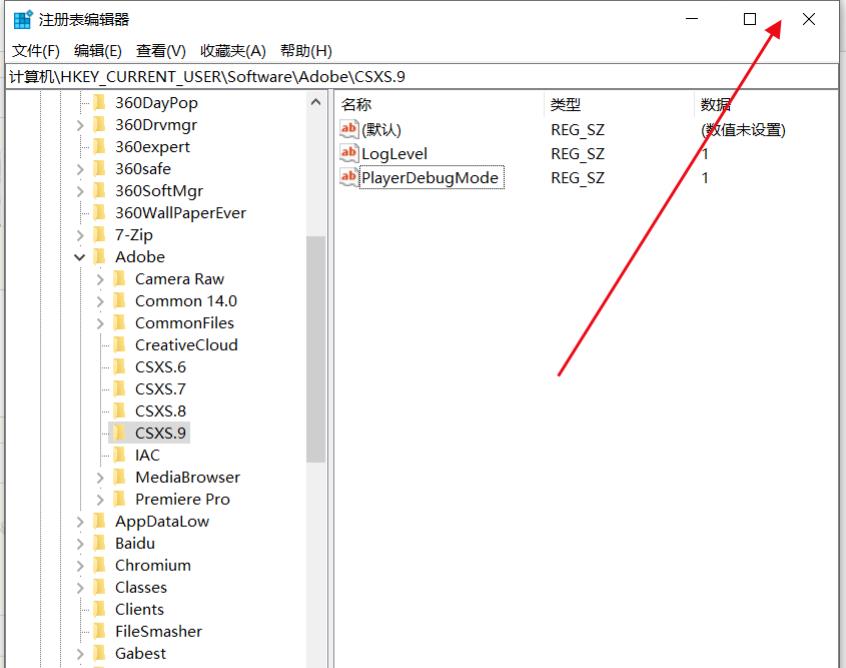
Task: Select the Premiere Pro key
Action: click(x=182, y=499)
